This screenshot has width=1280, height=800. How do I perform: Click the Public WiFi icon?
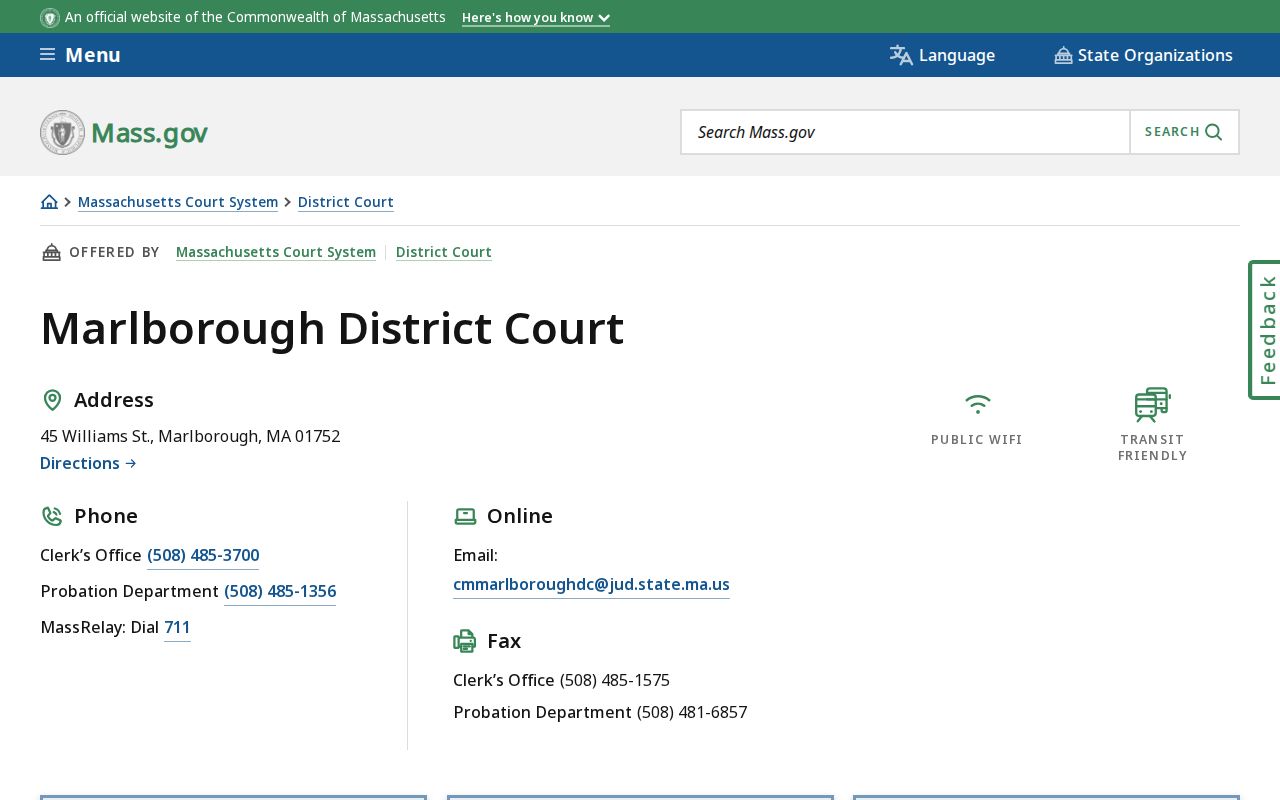click(x=977, y=404)
